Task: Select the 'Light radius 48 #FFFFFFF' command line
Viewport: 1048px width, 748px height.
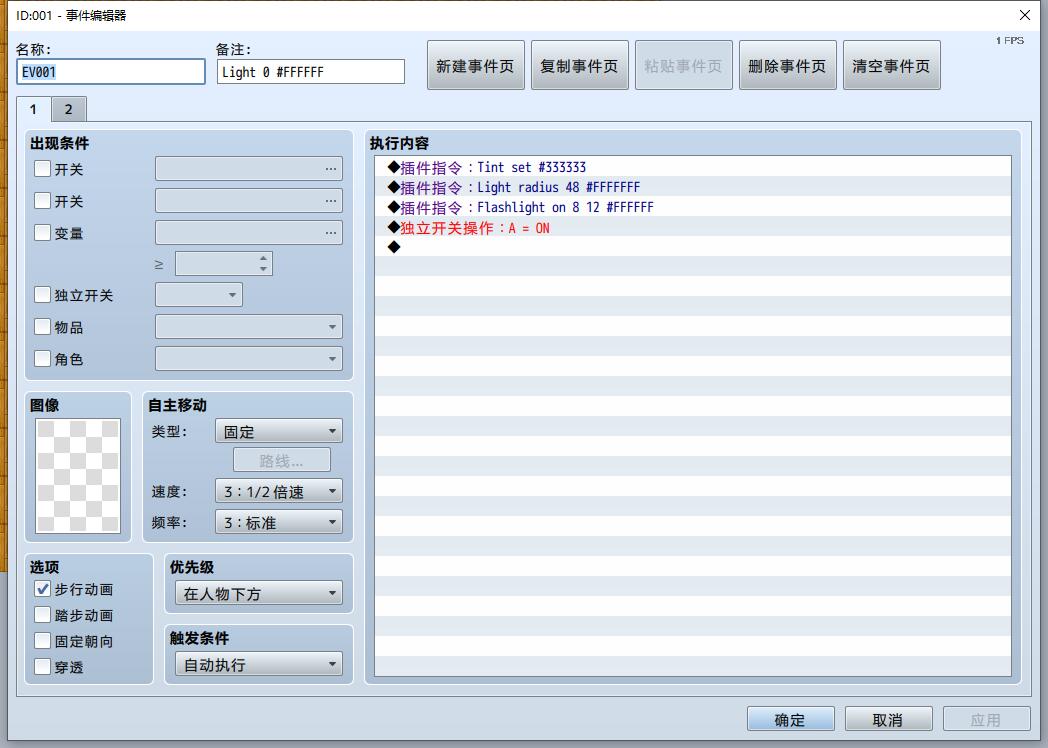Action: 692,187
